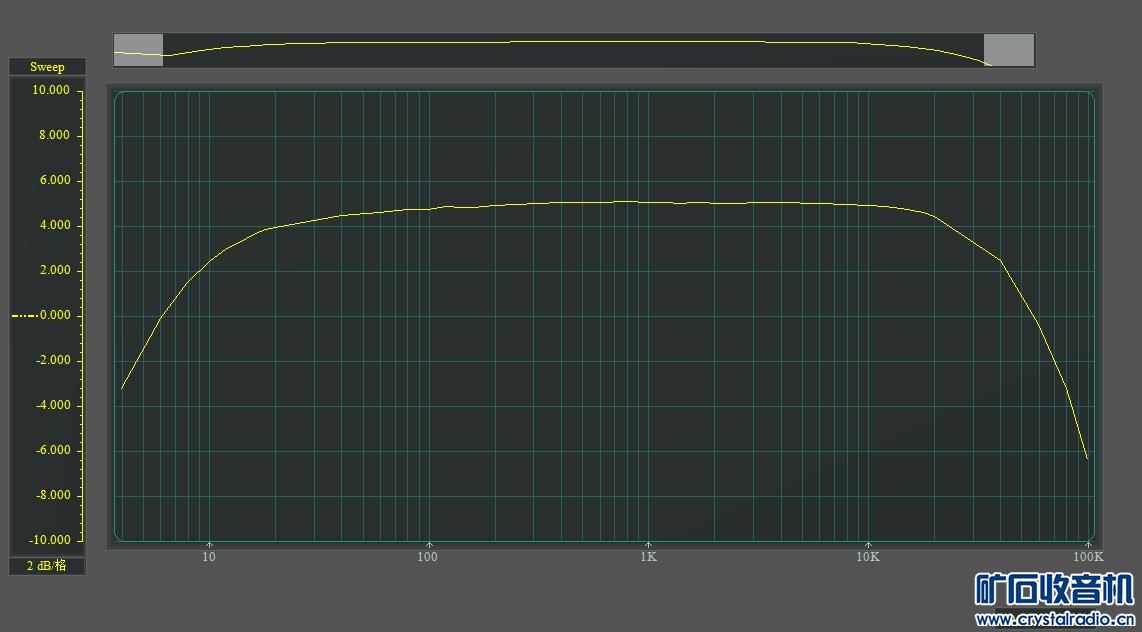Click the -4.000 Y-axis label
This screenshot has height=632, width=1142.
click(x=52, y=405)
